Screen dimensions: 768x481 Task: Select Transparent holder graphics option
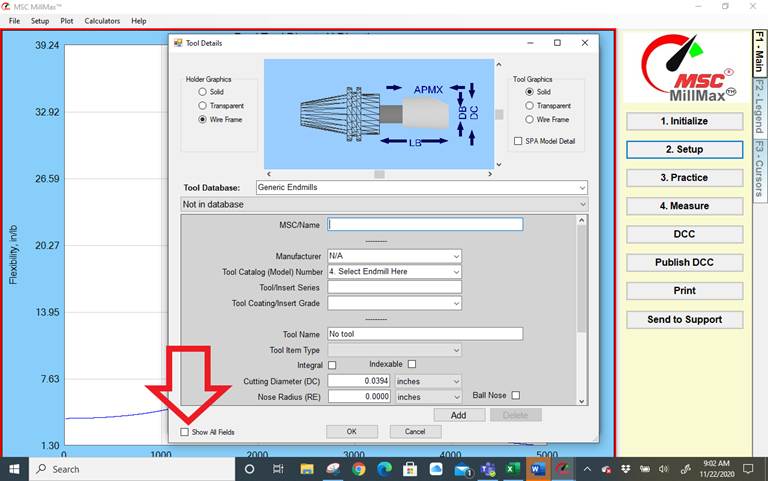[202, 105]
